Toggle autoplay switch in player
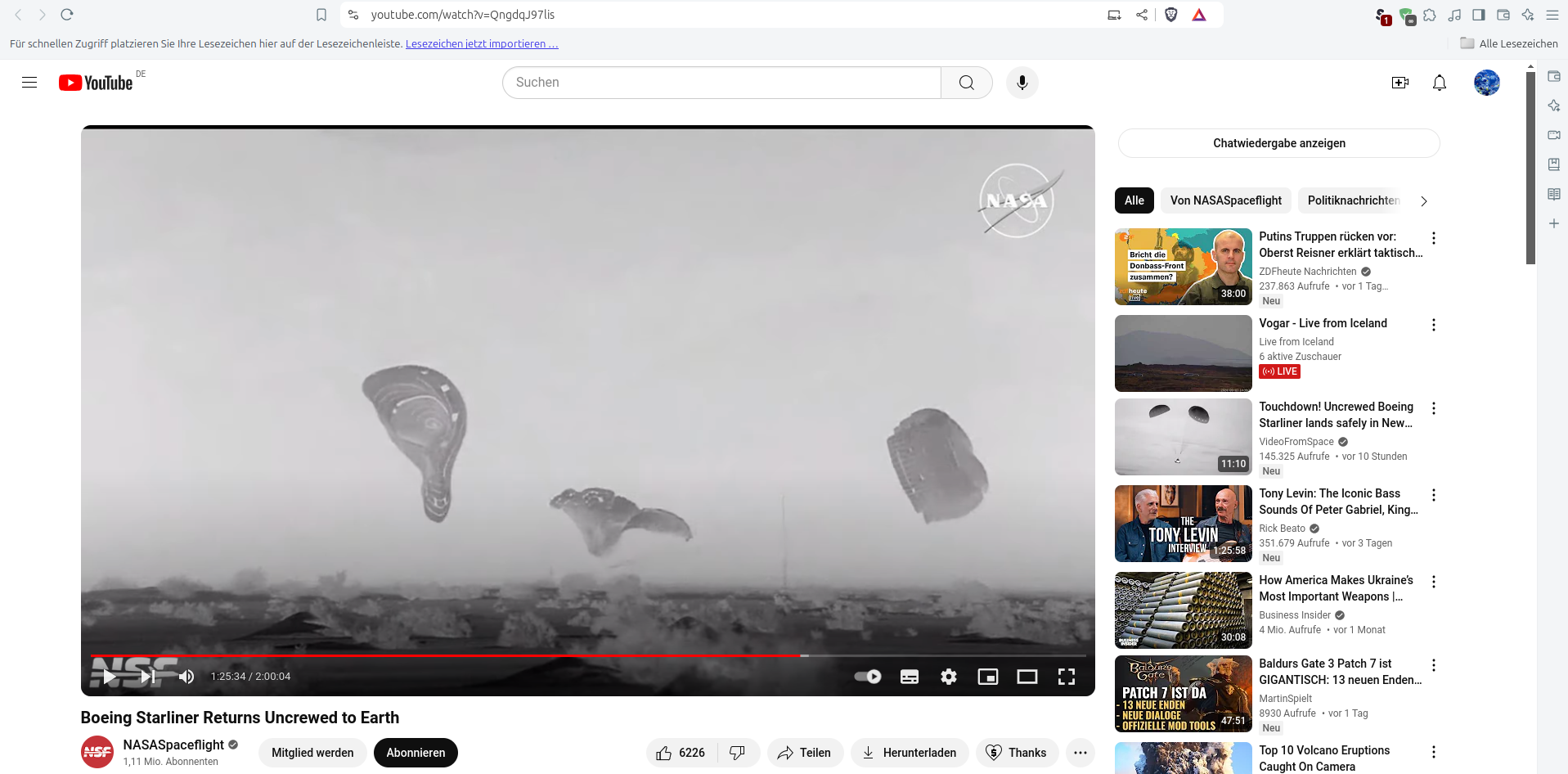The width and height of the screenshot is (1568, 774). pos(868,677)
